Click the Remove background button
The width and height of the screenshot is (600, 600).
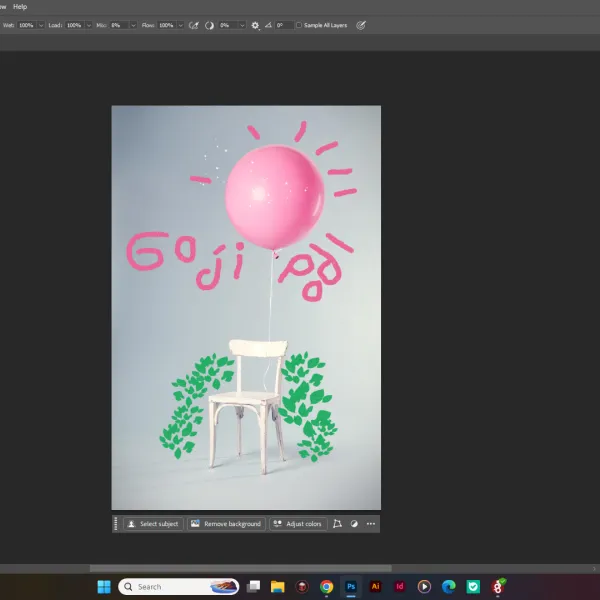coord(227,524)
